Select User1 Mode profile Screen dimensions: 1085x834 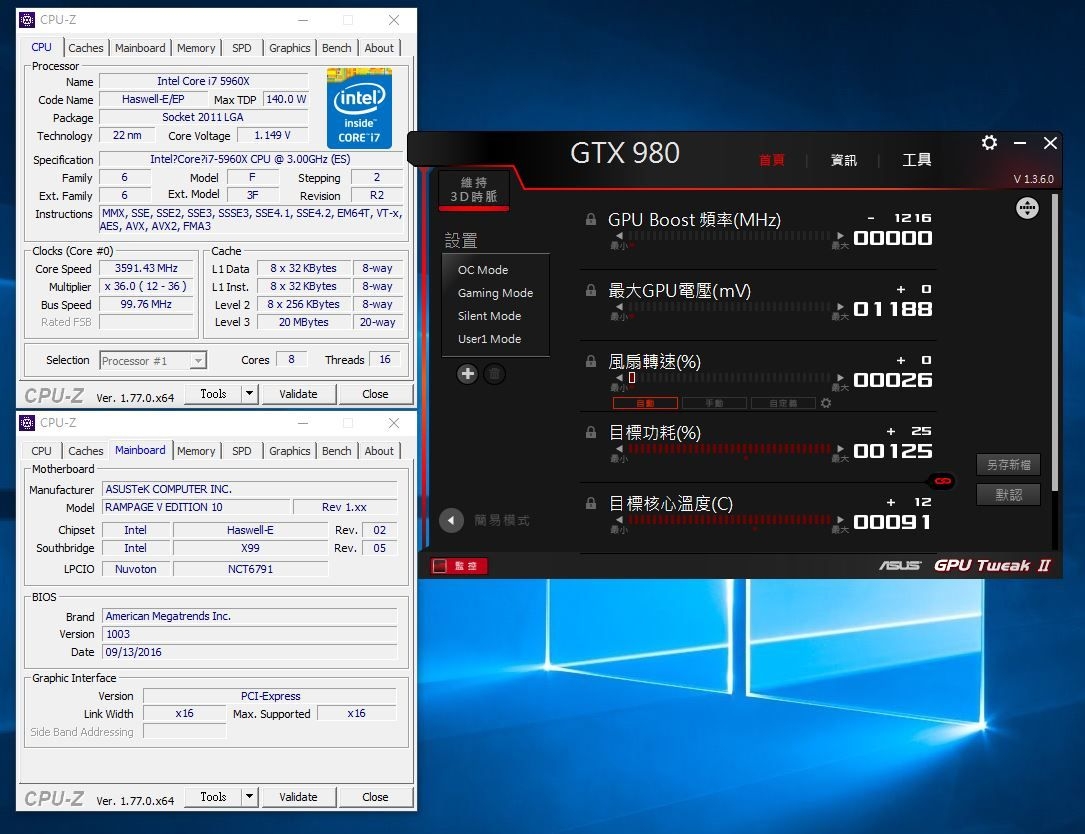click(x=489, y=339)
